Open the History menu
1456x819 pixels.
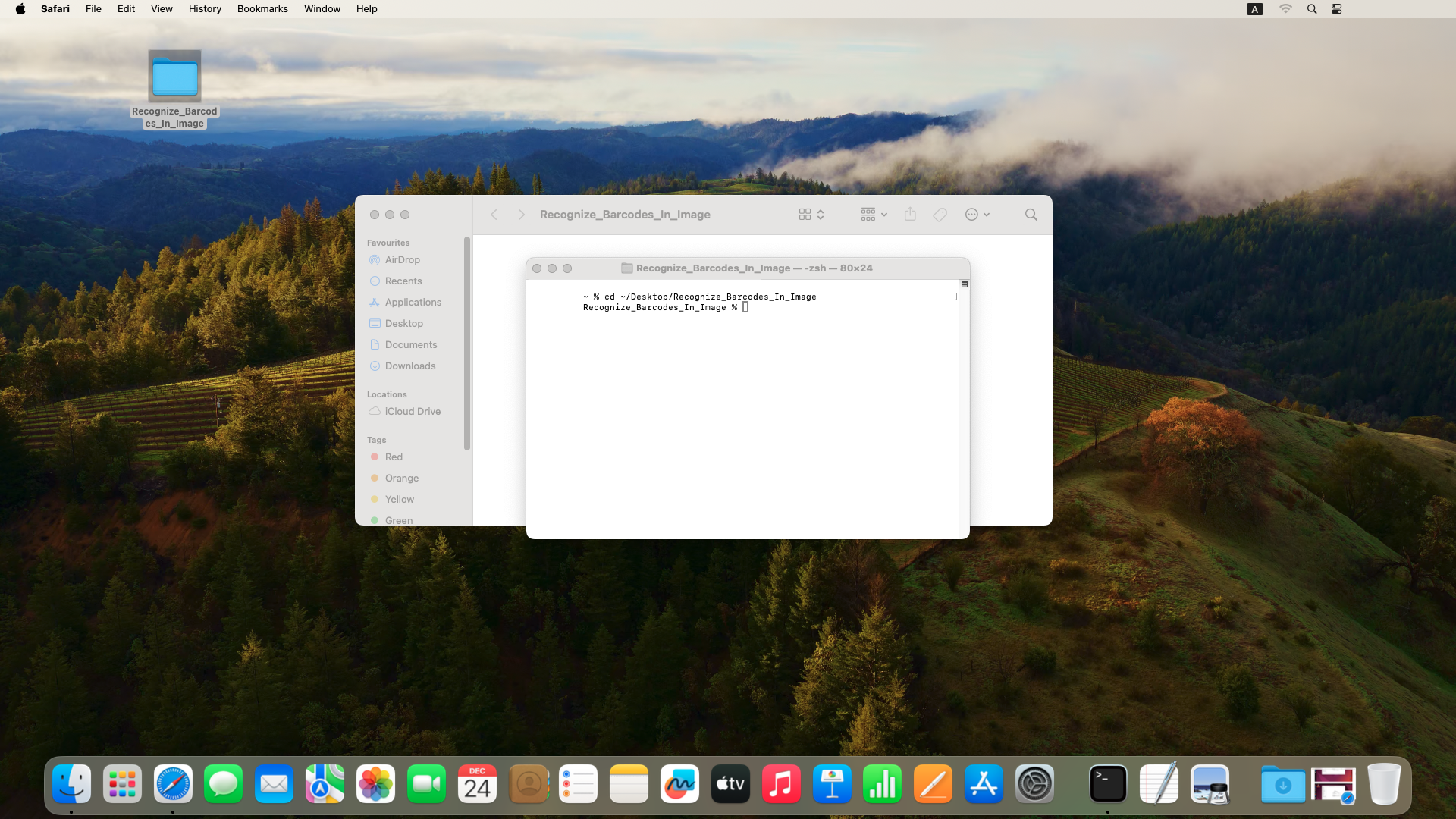pos(205,9)
